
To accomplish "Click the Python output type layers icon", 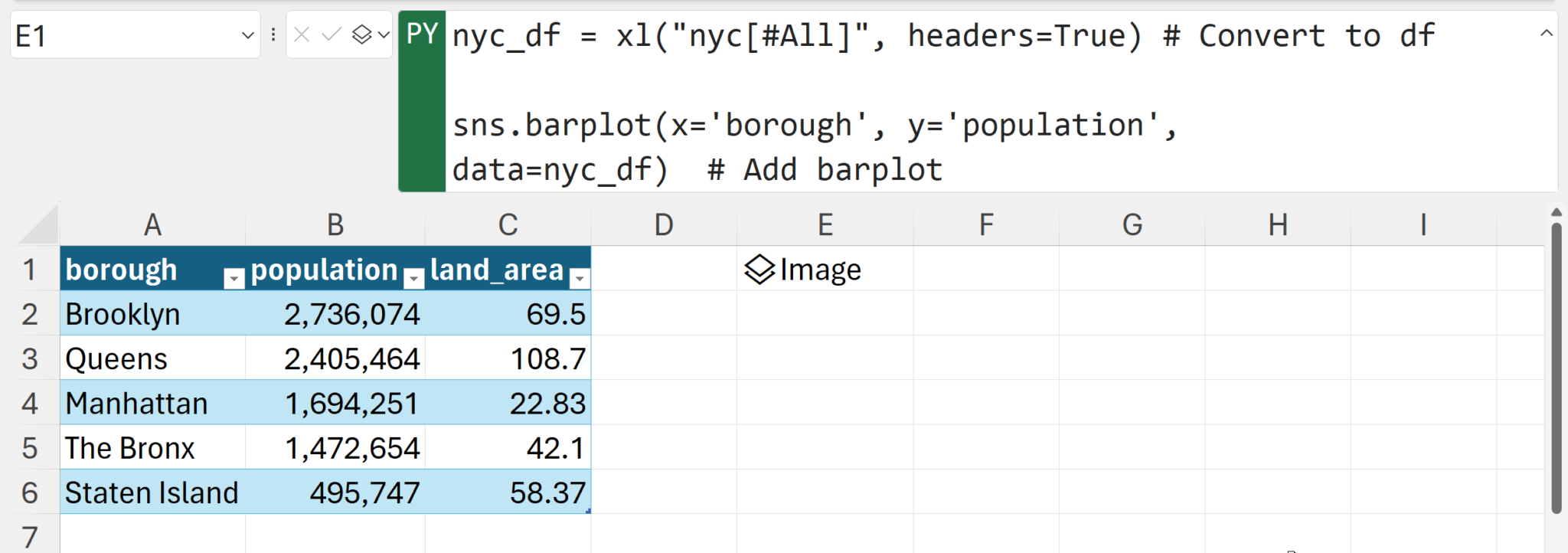I will click(361, 35).
